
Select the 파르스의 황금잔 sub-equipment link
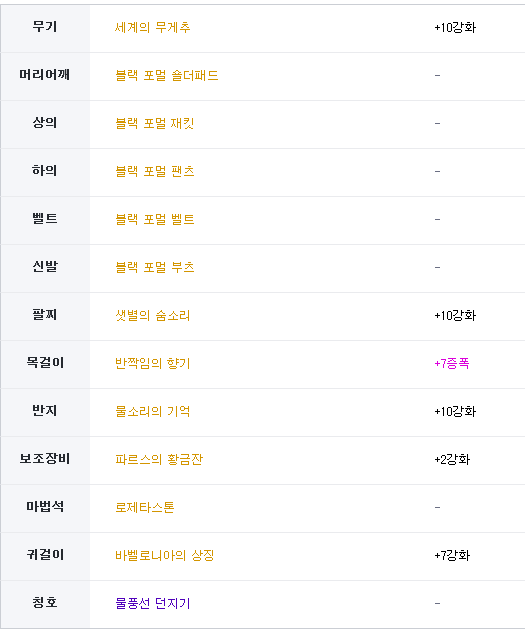(x=159, y=459)
